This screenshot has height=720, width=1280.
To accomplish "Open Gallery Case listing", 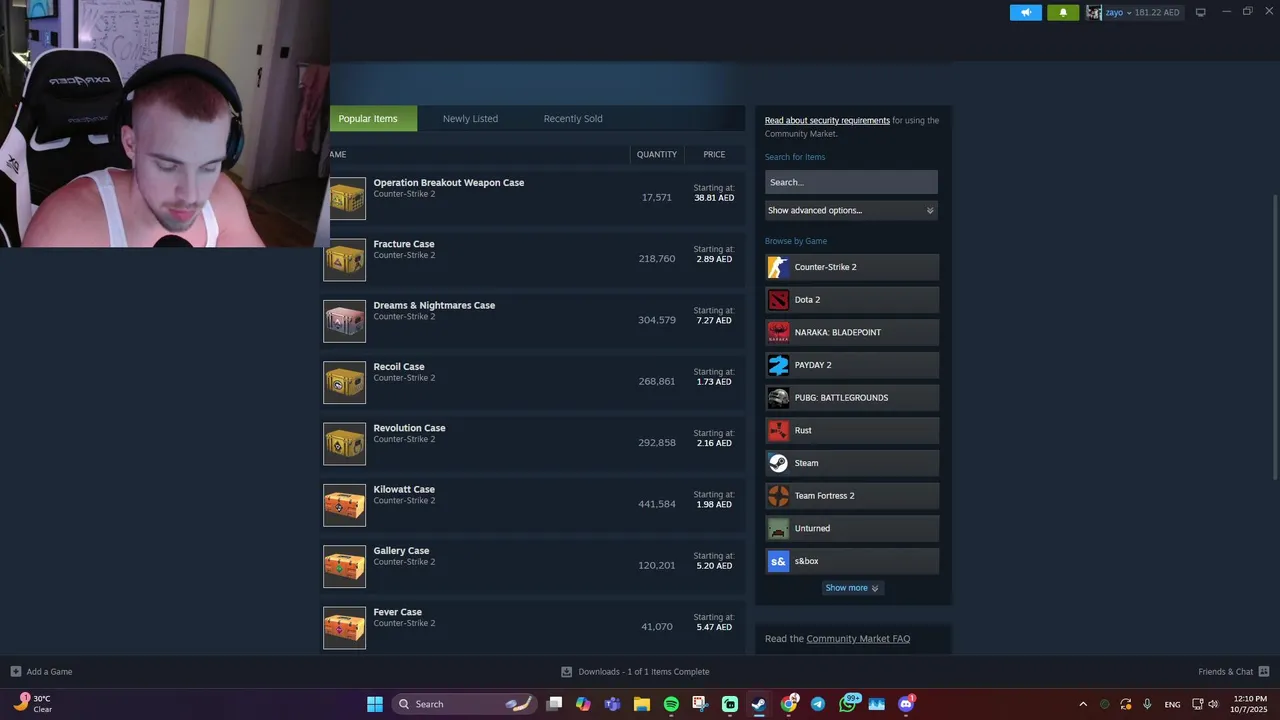I will [x=533, y=565].
